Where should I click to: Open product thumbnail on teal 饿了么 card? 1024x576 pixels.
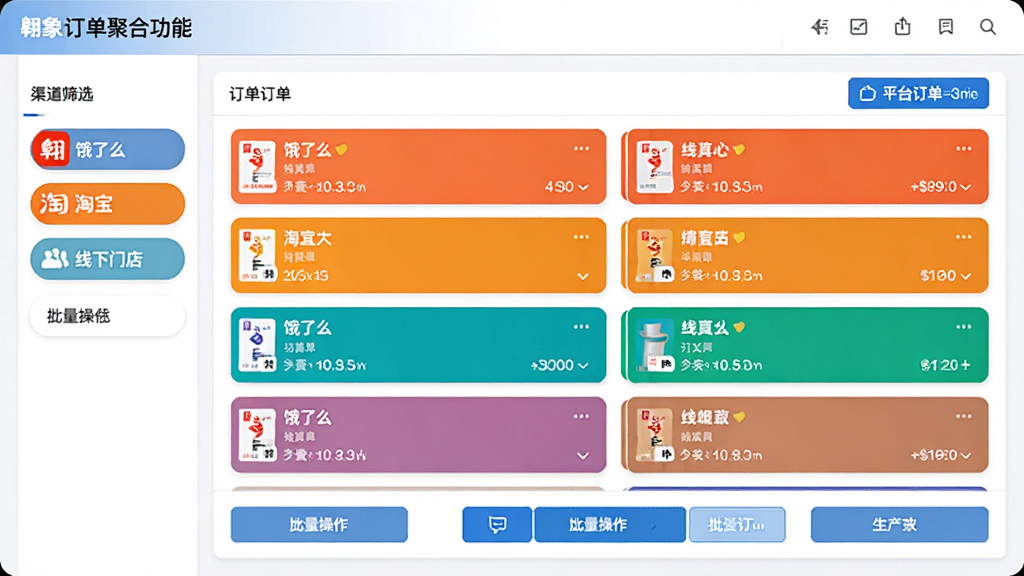pos(257,345)
